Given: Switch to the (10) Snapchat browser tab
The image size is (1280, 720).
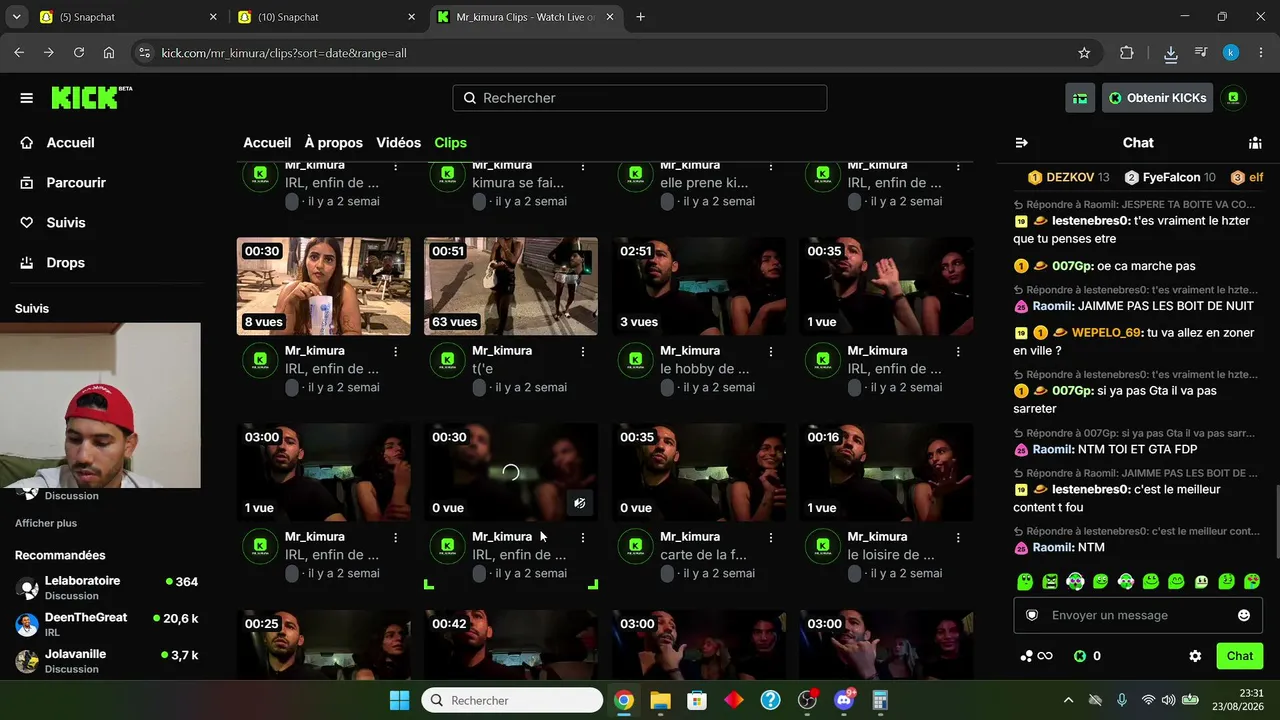Looking at the screenshot, I should pos(325,17).
